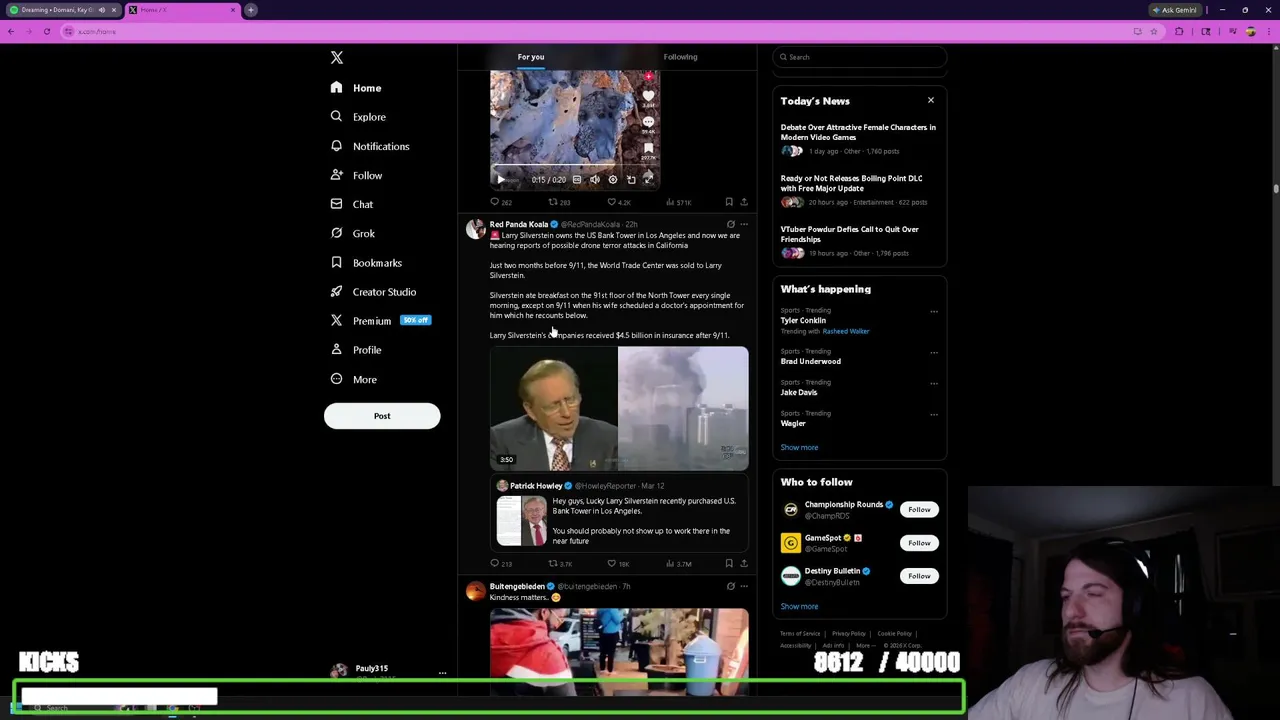The height and width of the screenshot is (720, 1280).
Task: Click the X logo in sidebar
Action: click(337, 58)
